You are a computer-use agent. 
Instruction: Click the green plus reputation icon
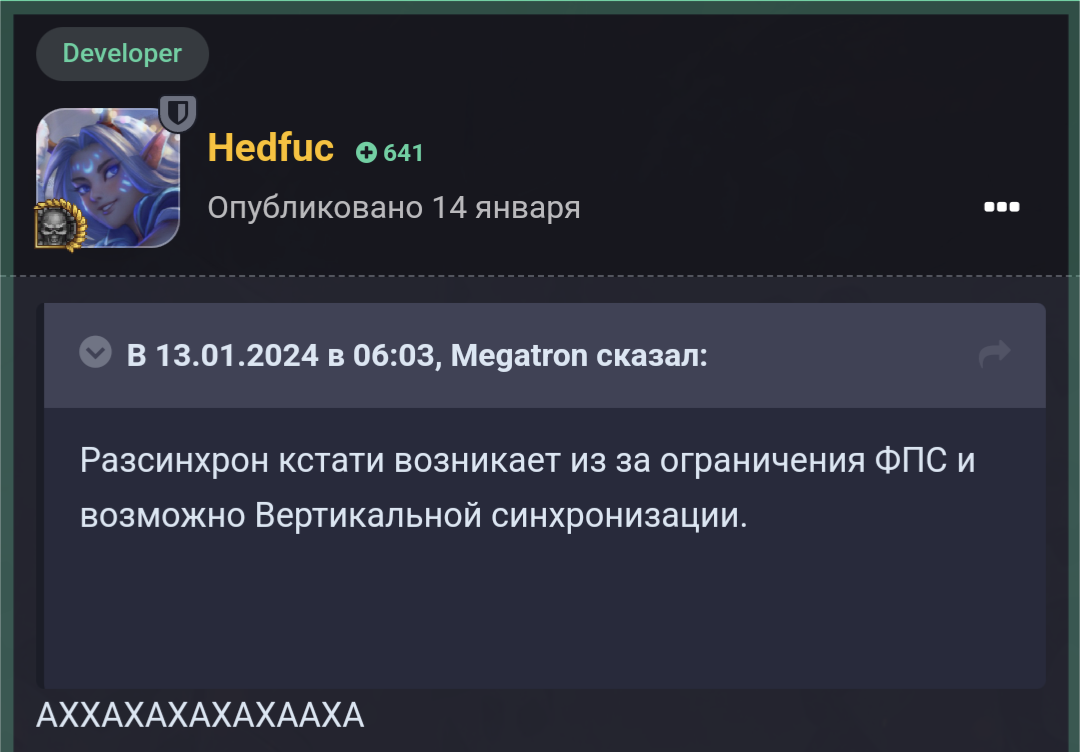click(366, 152)
